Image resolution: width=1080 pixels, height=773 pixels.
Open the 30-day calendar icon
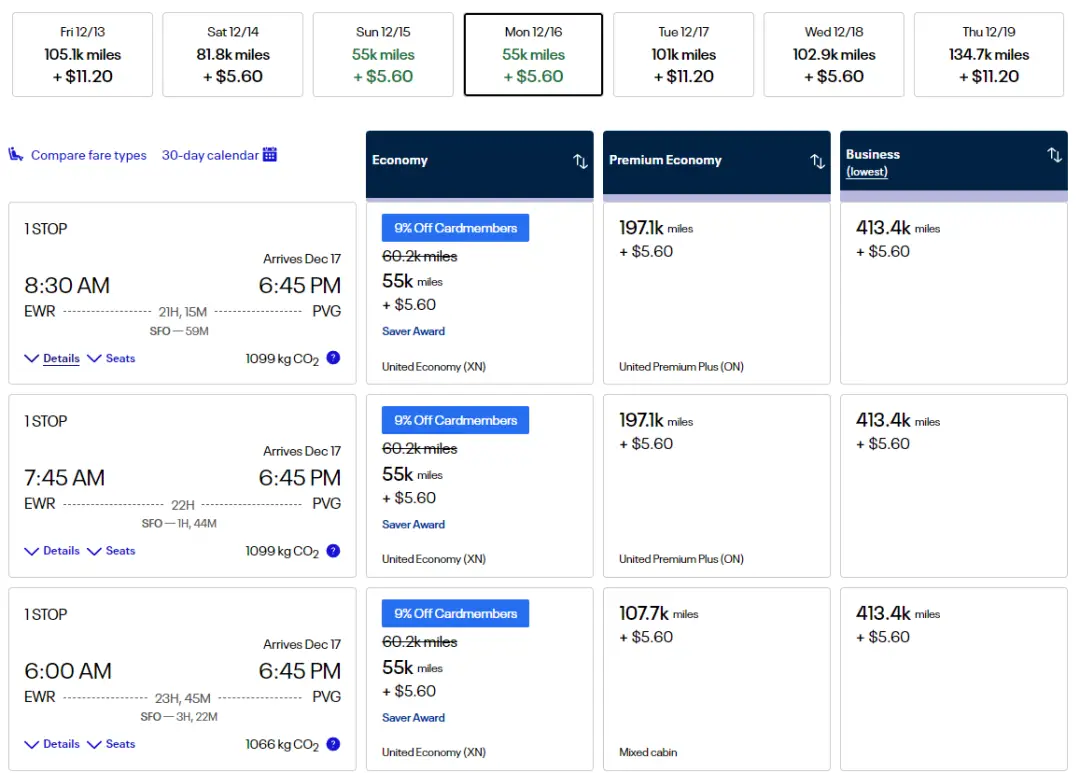(269, 154)
